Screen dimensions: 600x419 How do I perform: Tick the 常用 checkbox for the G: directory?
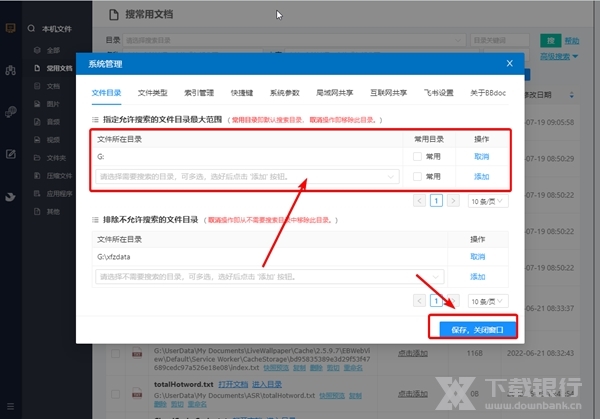click(417, 157)
